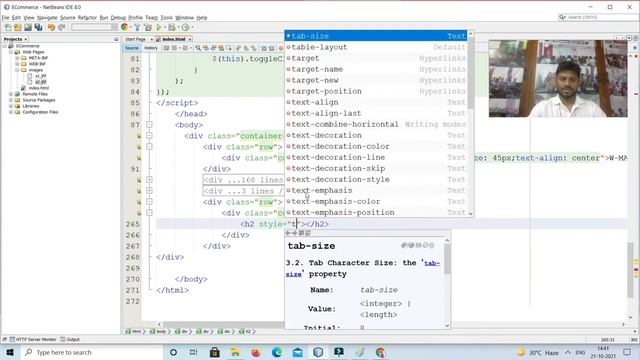The image size is (640, 360).
Task: Click the Open Project toolbar icon
Action: 28,27
